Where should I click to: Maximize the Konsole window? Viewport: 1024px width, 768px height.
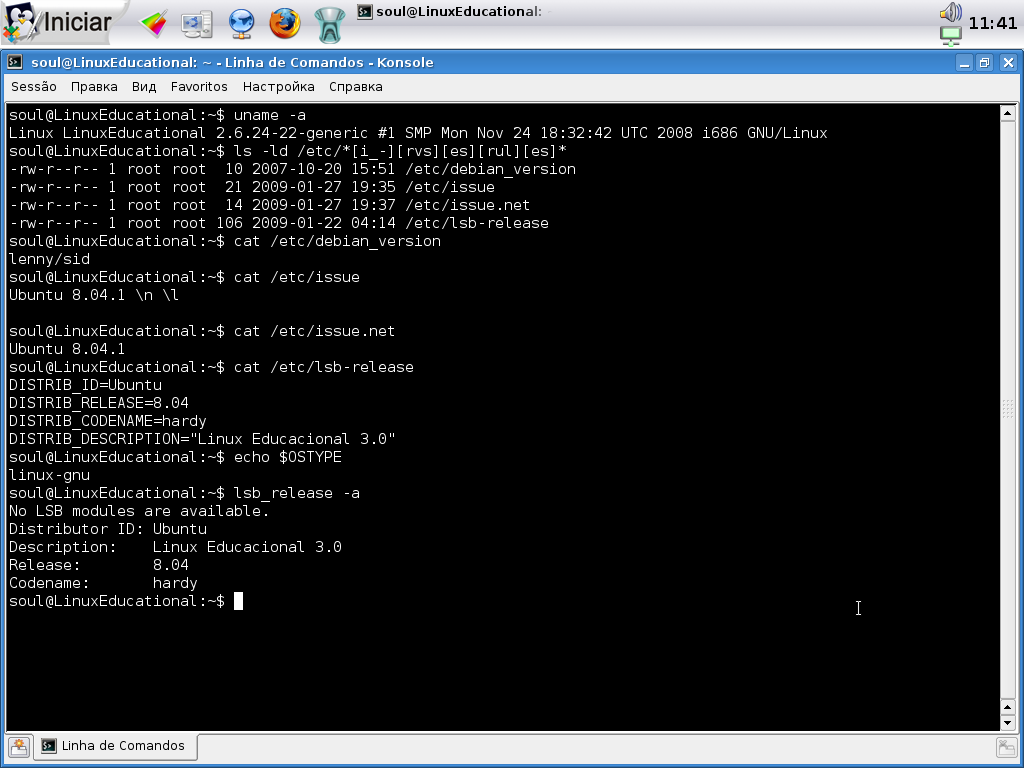click(x=985, y=63)
